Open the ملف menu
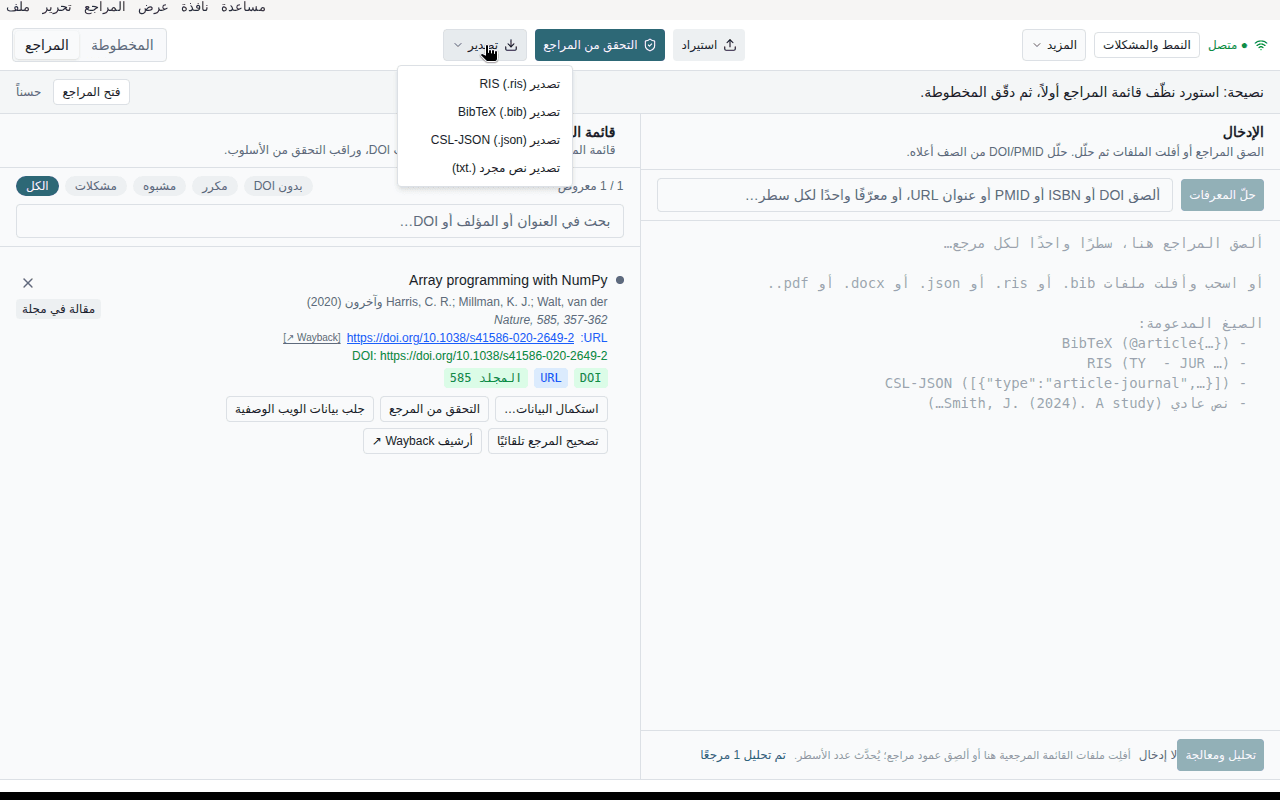 pos(18,7)
